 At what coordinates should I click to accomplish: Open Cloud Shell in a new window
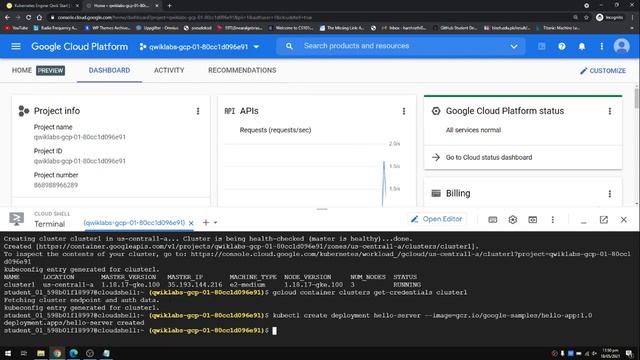(604, 220)
